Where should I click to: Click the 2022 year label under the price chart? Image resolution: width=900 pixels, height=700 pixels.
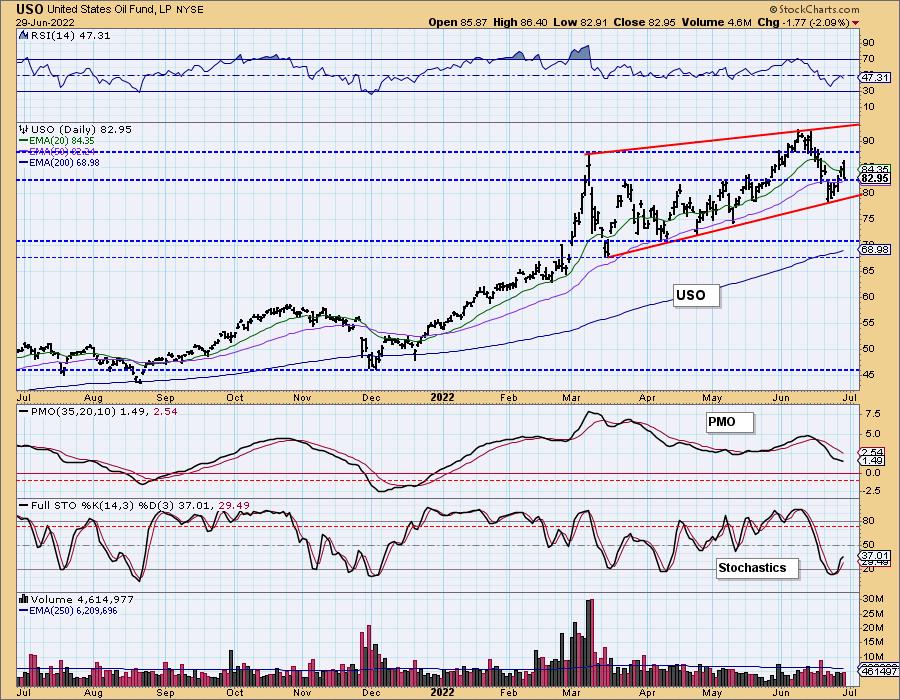(x=442, y=397)
